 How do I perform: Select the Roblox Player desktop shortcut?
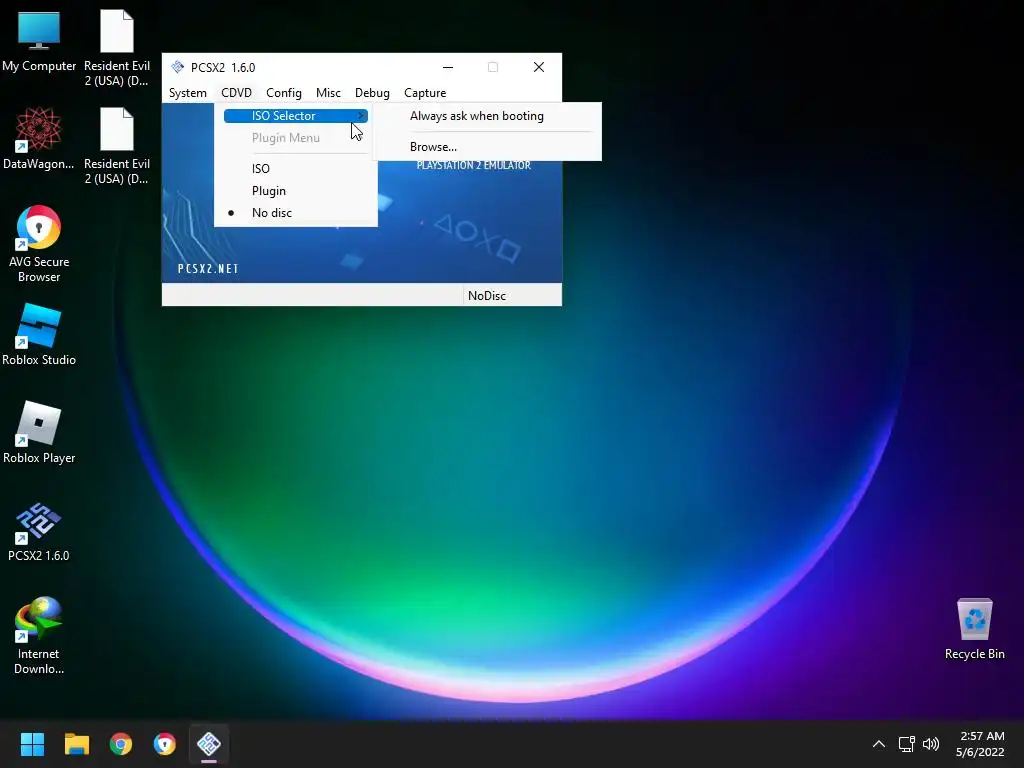pos(39,432)
